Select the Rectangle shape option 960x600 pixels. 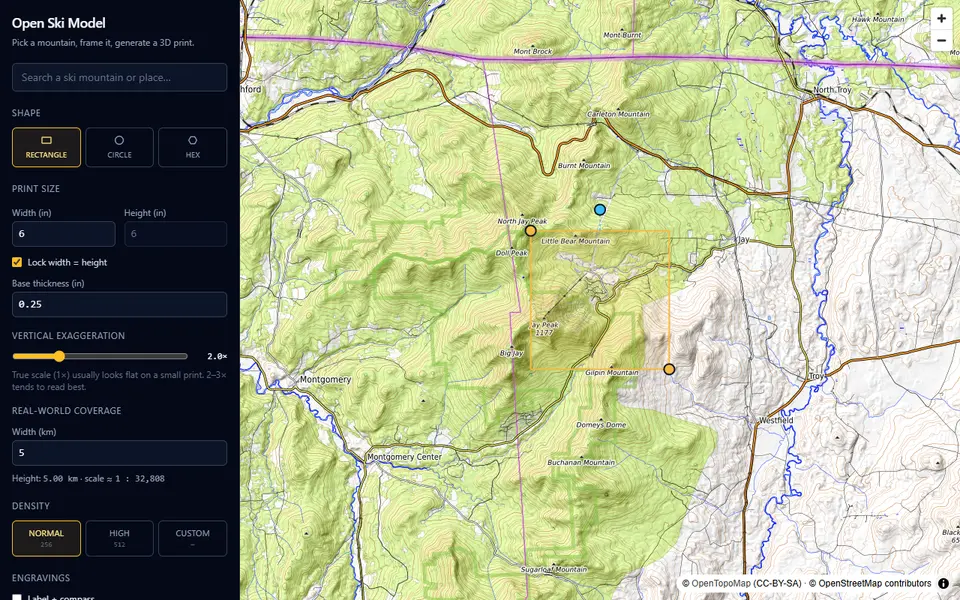(x=46, y=147)
